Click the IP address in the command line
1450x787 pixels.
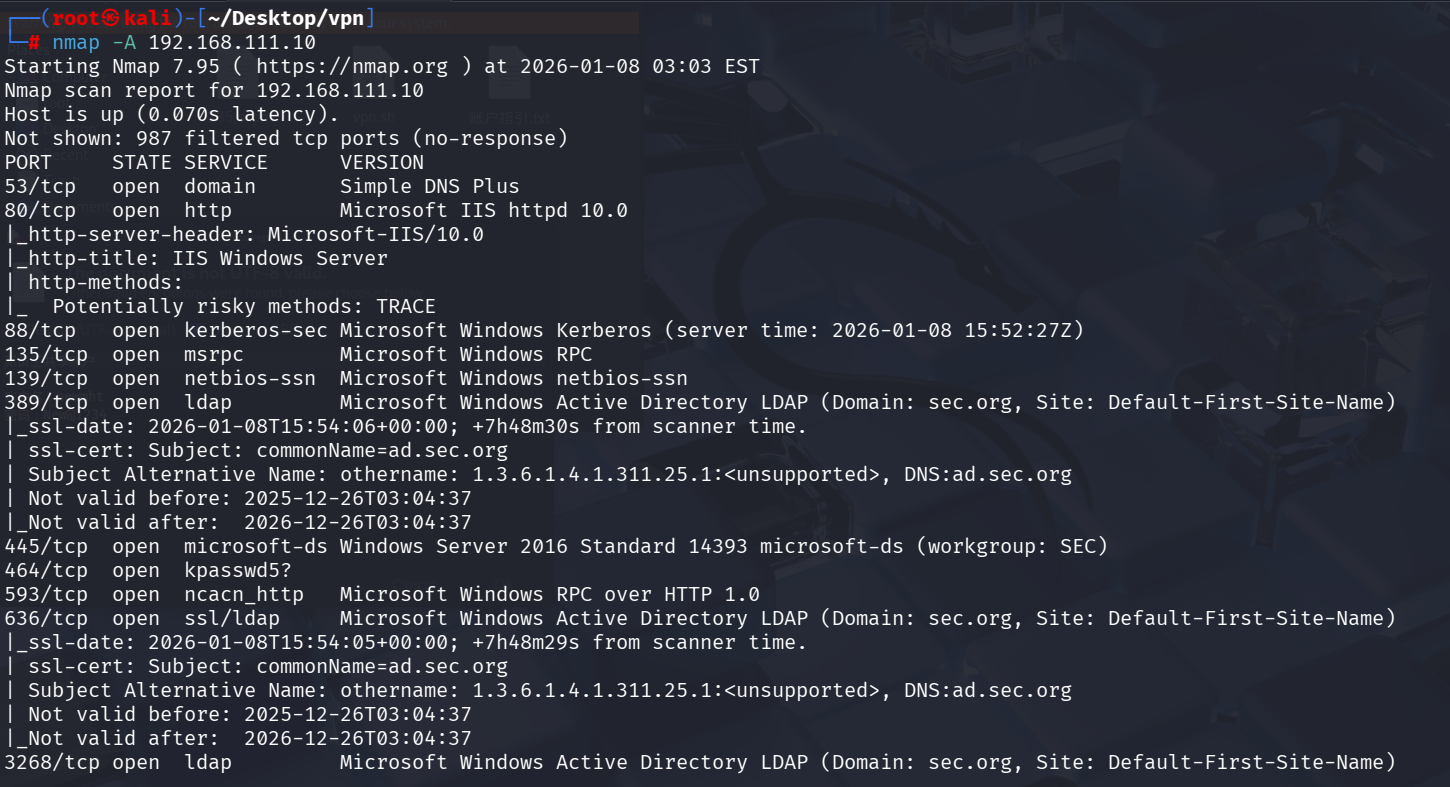coord(232,42)
